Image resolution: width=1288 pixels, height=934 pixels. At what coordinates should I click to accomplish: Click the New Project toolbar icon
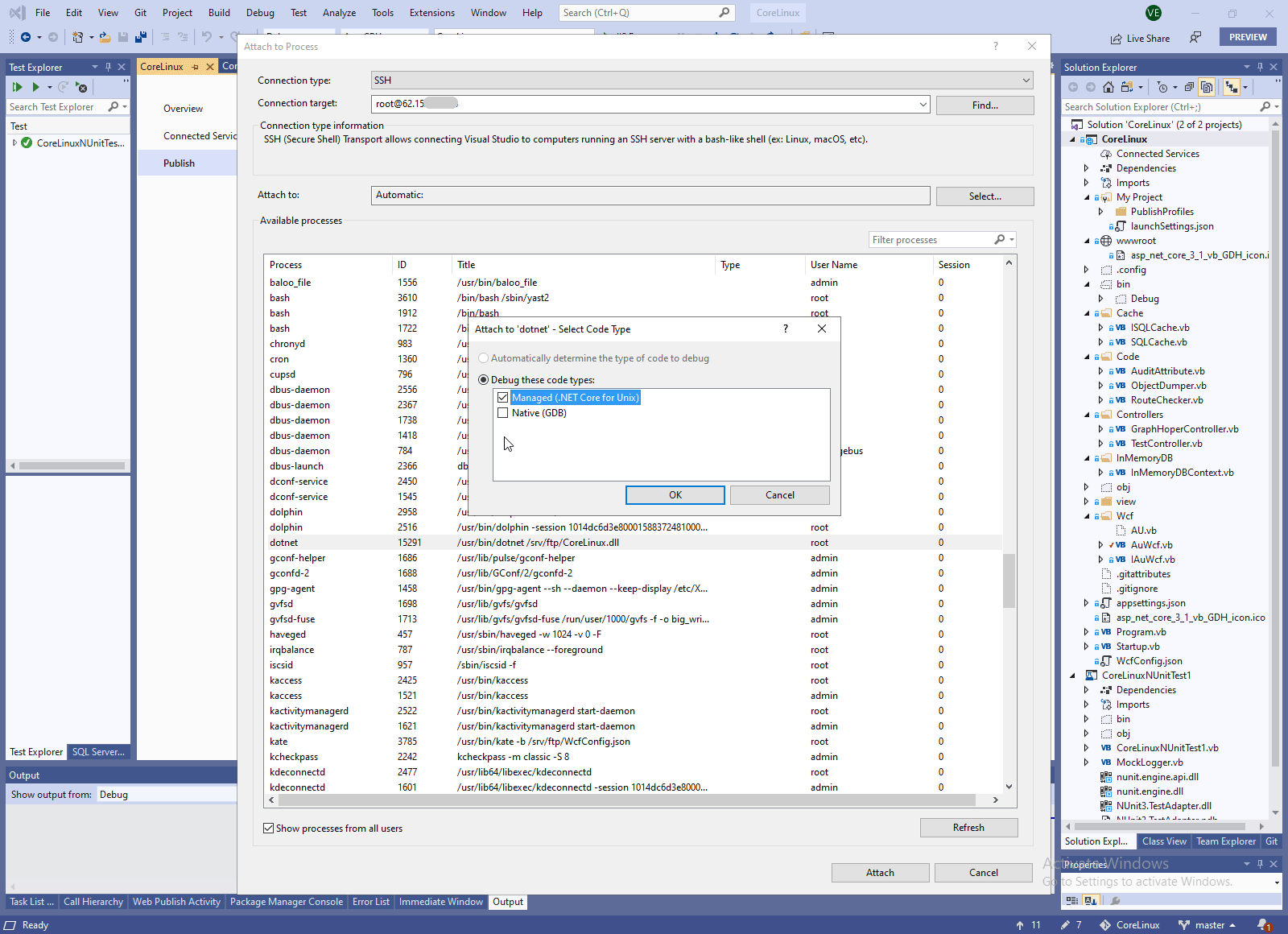77,37
